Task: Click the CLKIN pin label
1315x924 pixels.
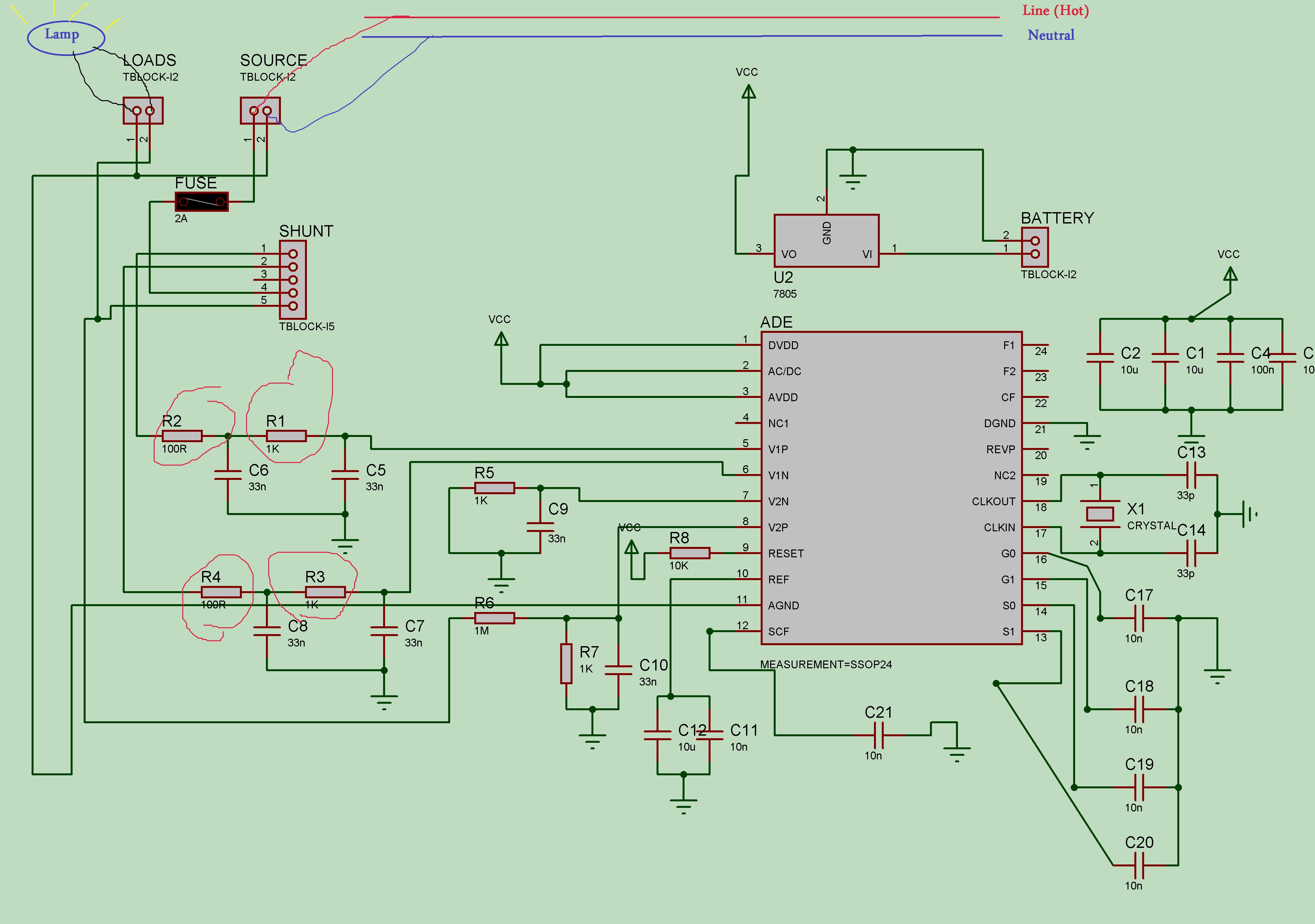Action: [x=999, y=527]
